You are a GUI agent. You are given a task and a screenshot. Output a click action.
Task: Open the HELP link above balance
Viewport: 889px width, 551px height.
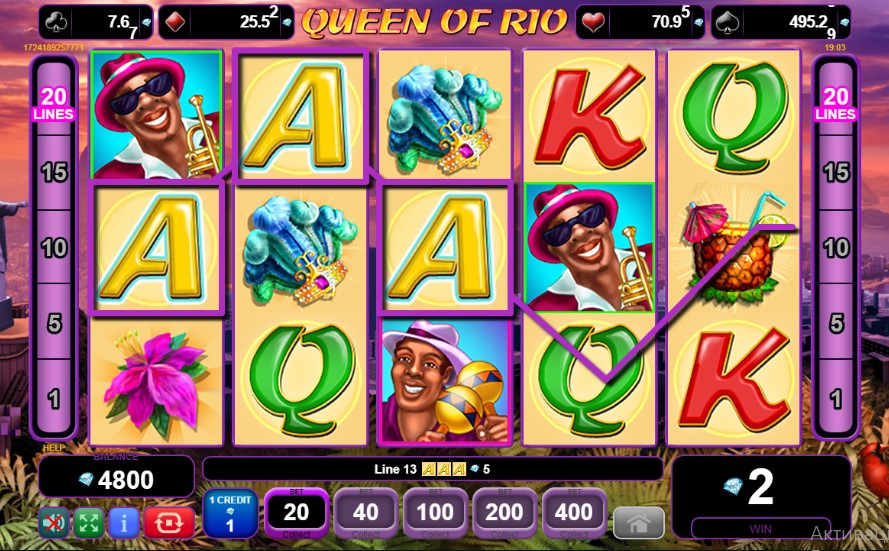point(54,448)
